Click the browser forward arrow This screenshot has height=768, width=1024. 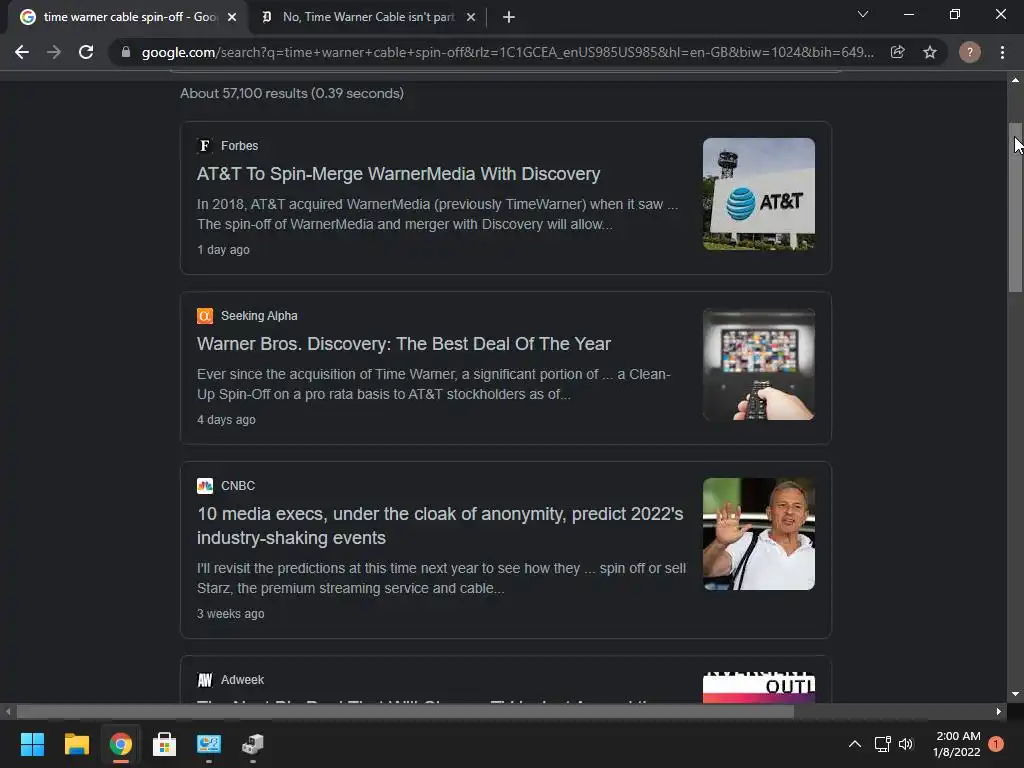pyautogui.click(x=54, y=52)
